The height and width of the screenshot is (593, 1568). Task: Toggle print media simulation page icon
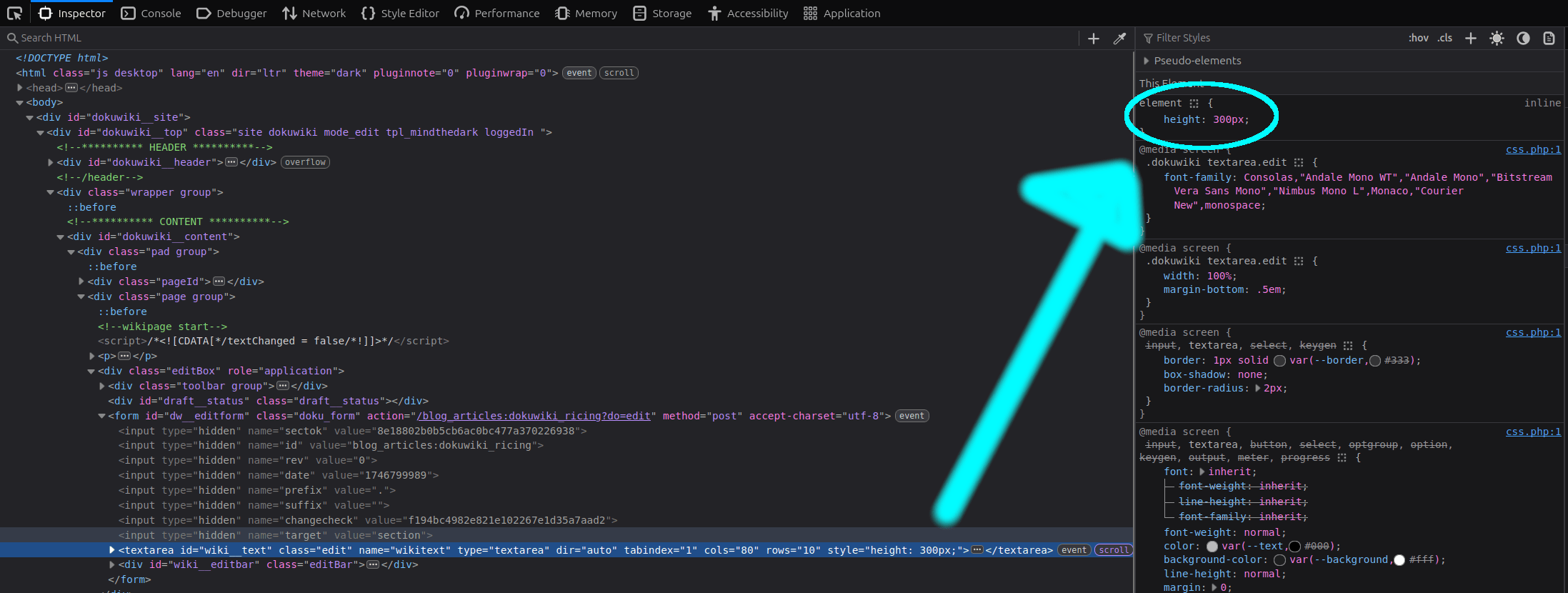point(1549,39)
